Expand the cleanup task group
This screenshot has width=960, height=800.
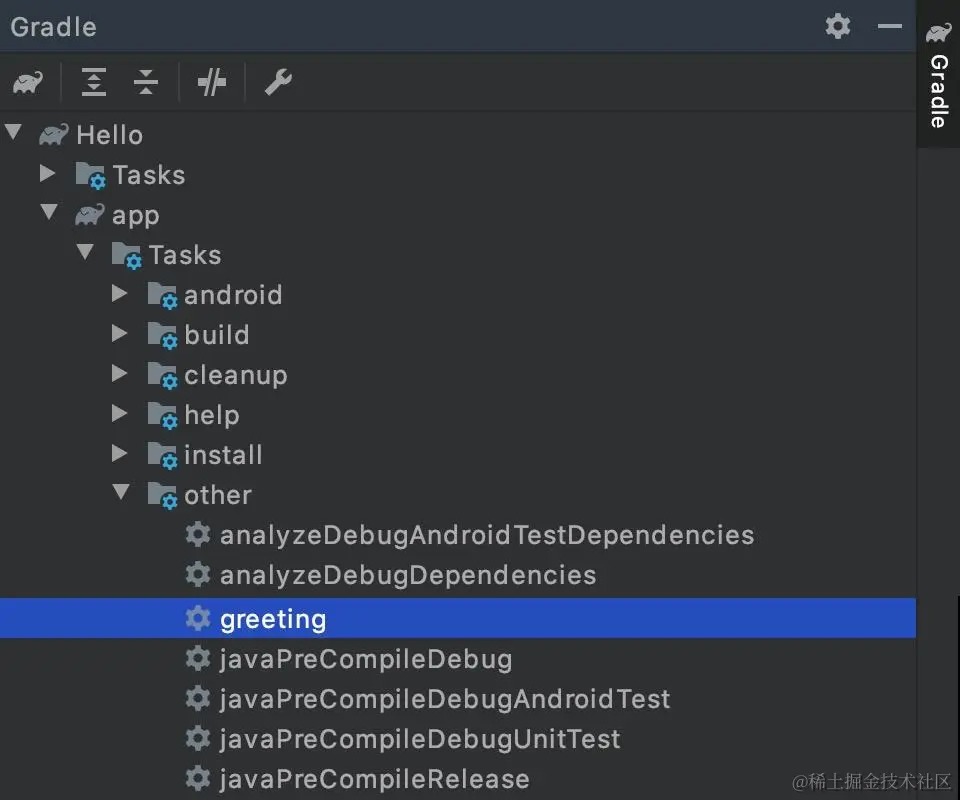[119, 373]
